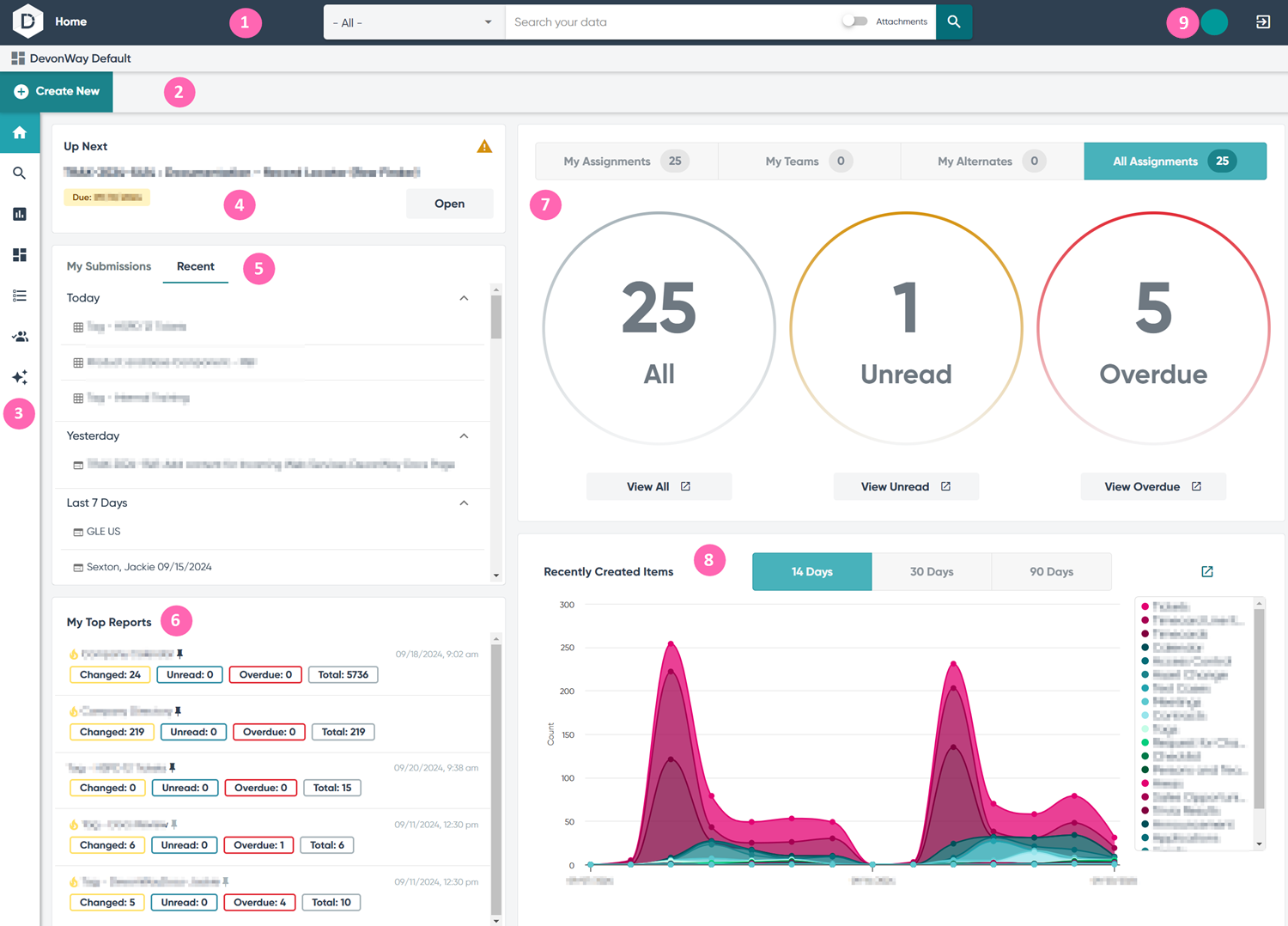
Task: Collapse the Last 7 Days section
Action: [x=464, y=503]
